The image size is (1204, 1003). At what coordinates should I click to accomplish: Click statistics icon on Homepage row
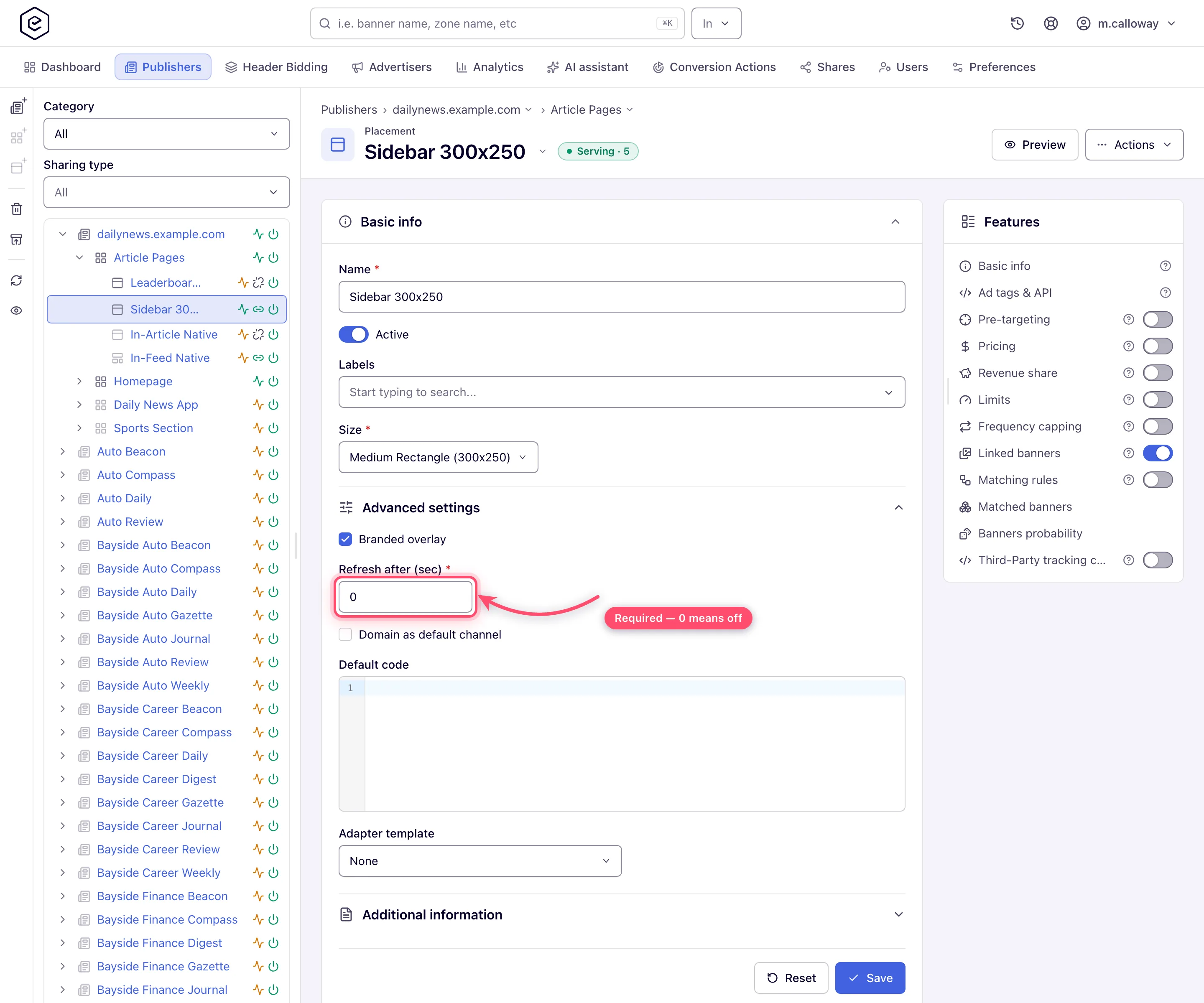(x=259, y=381)
